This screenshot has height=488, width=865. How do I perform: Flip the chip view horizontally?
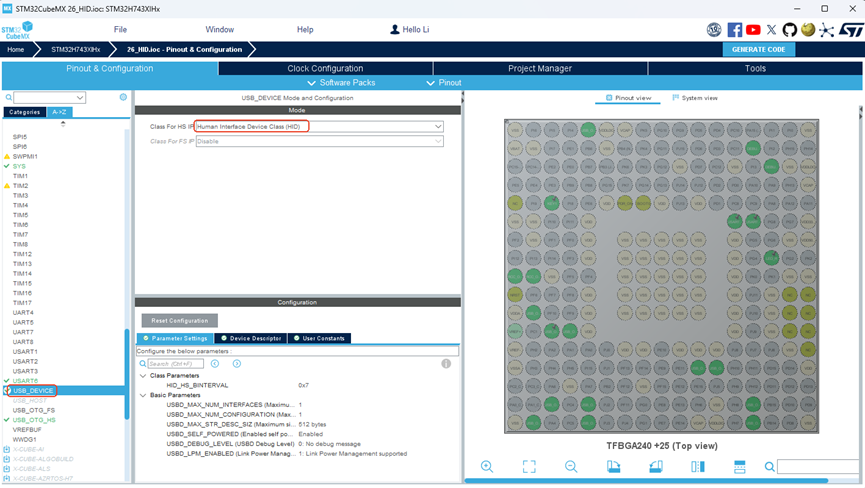(x=698, y=466)
